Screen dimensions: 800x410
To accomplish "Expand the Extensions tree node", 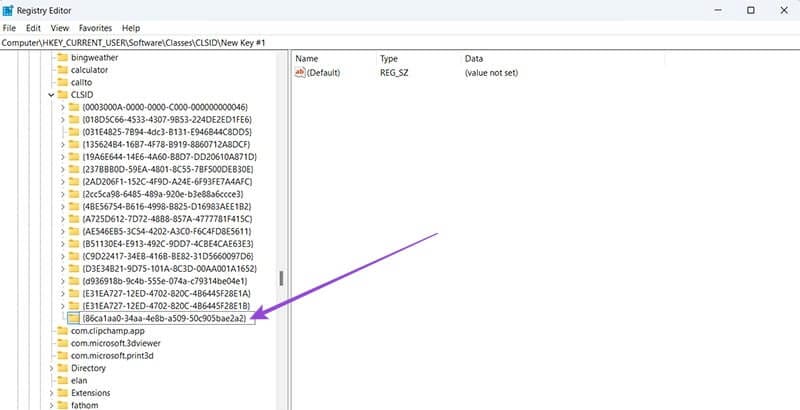I will point(51,393).
